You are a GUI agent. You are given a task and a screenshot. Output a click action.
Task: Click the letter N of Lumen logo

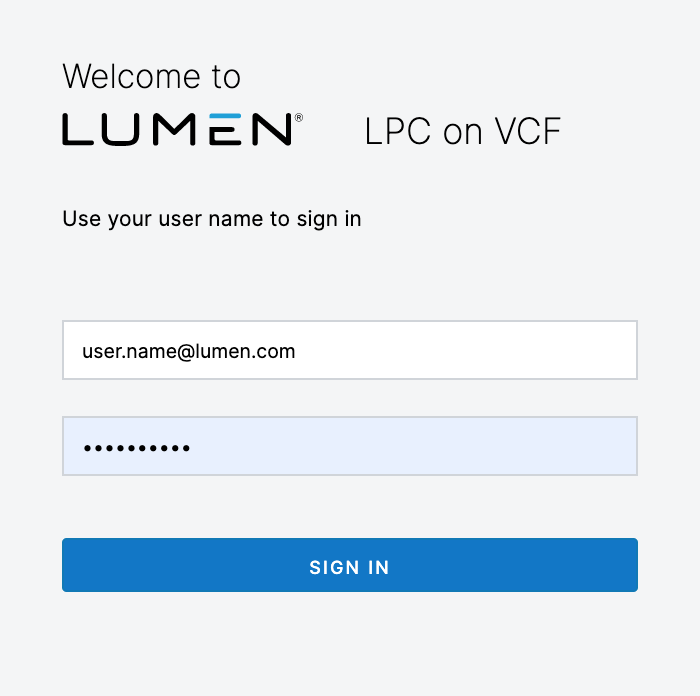(x=272, y=129)
